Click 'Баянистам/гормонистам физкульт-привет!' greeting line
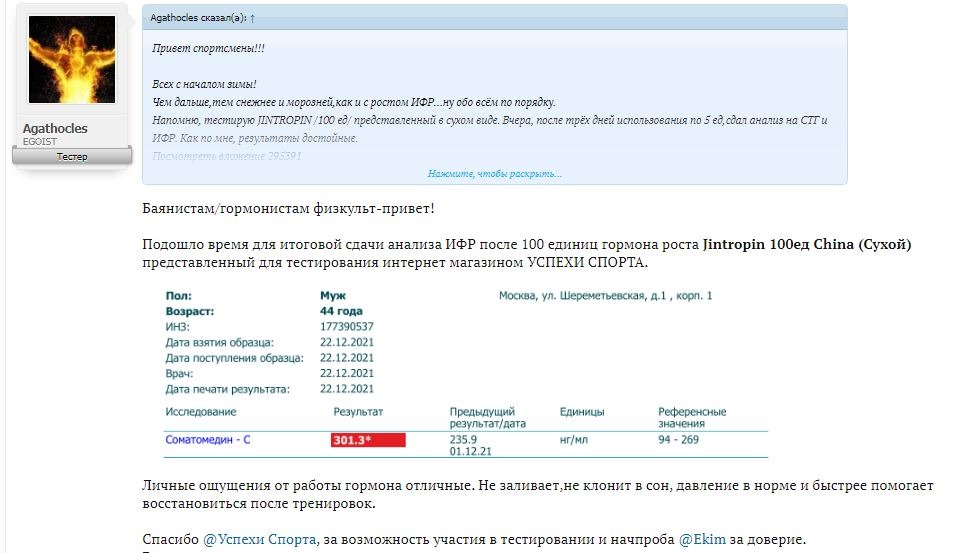Image resolution: width=972 pixels, height=553 pixels. (x=288, y=208)
